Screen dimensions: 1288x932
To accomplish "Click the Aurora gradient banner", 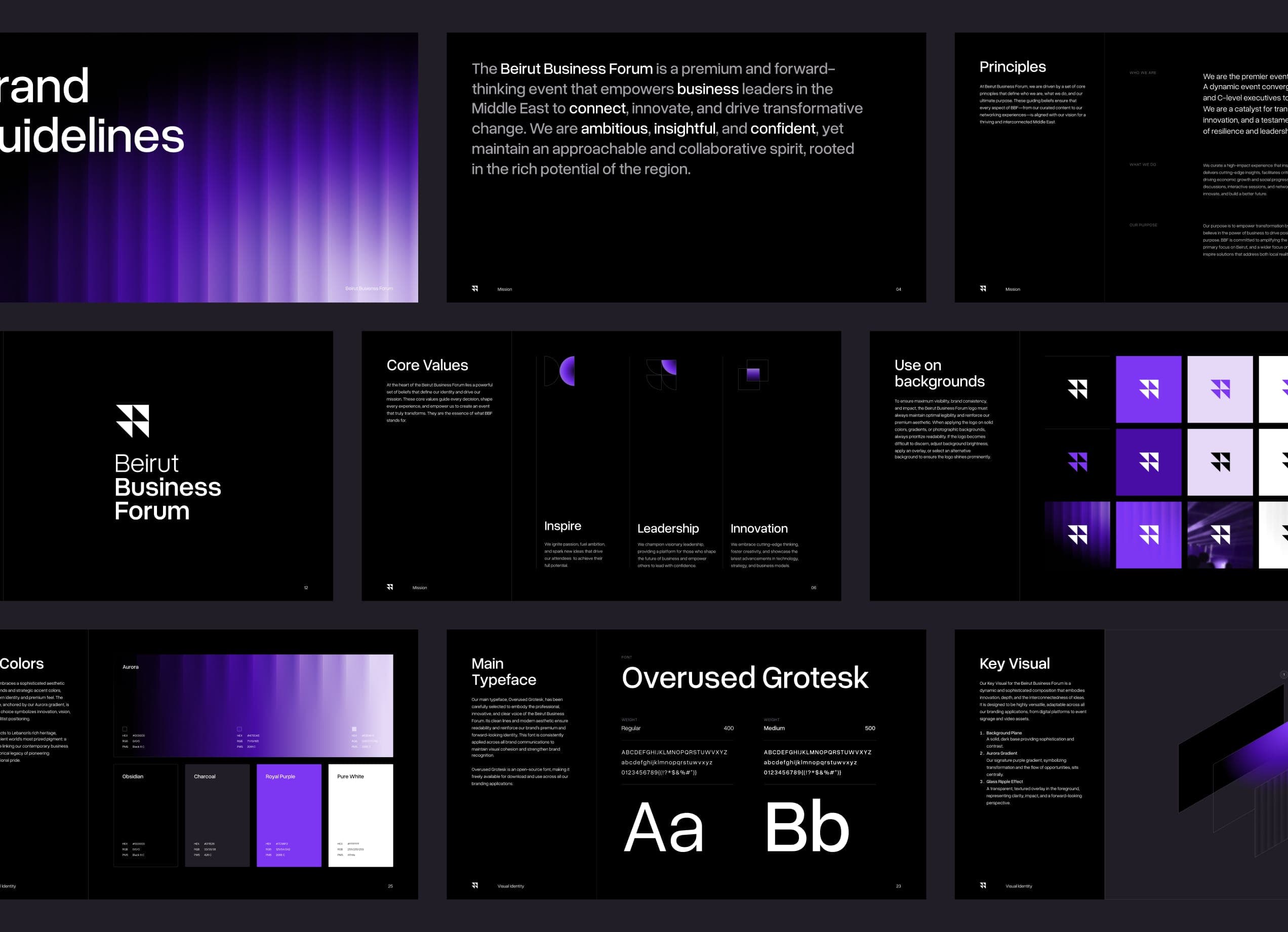I will pos(253,705).
